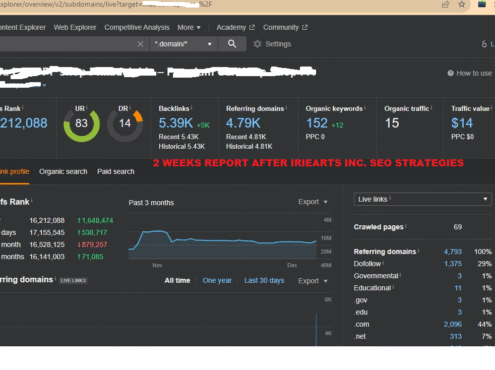Expand the More menu
The image size is (495, 370).
(189, 27)
